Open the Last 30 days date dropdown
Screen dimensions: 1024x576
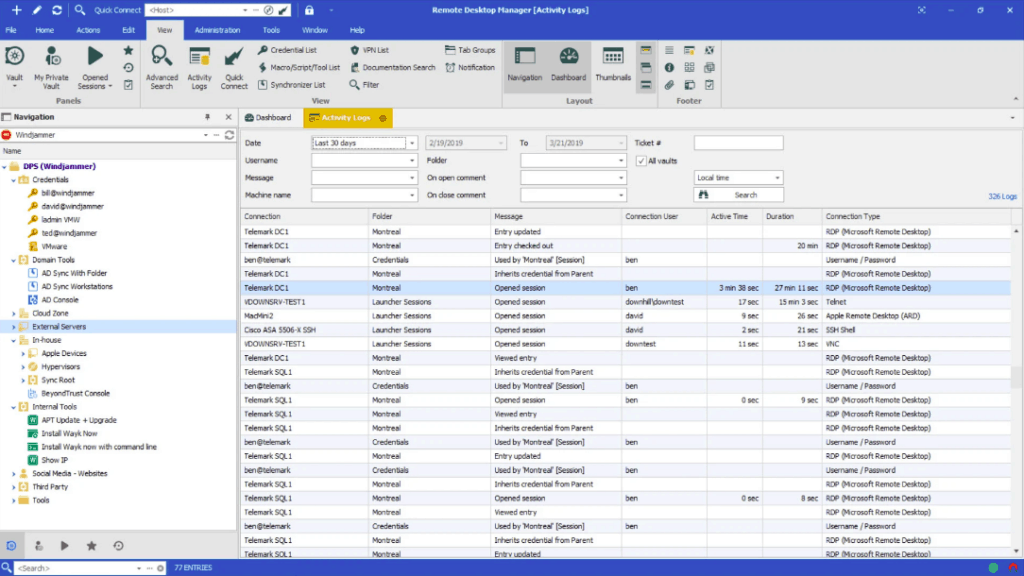[410, 141]
